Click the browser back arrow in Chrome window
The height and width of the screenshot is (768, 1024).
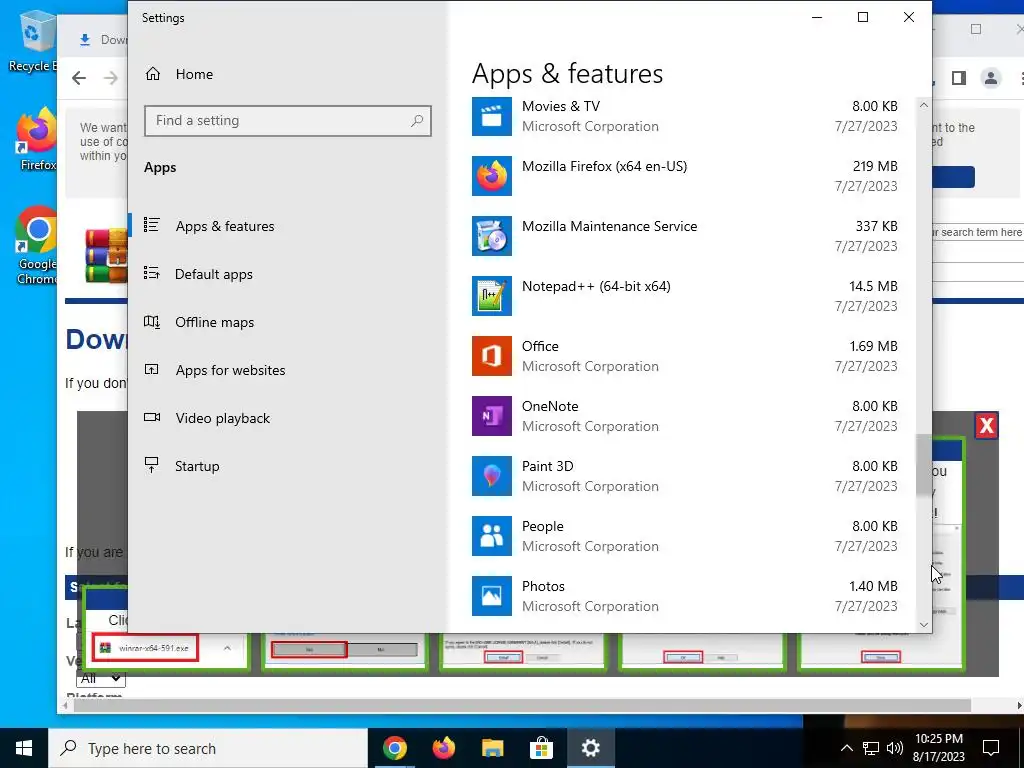(x=79, y=78)
